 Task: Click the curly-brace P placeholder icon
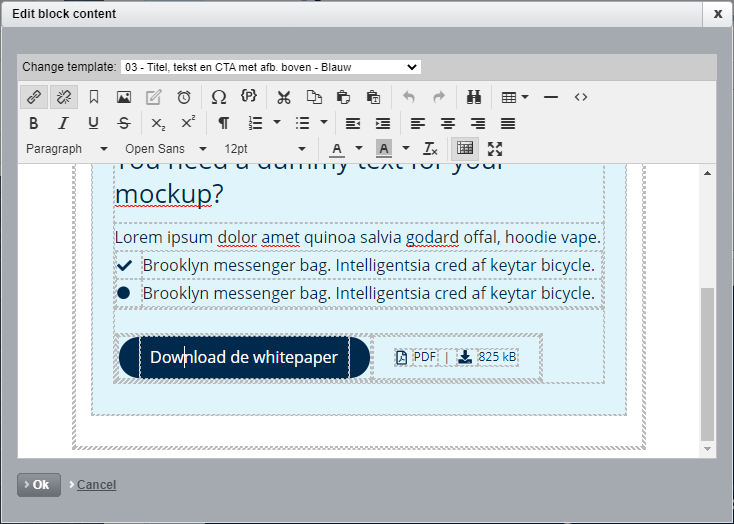[x=249, y=96]
